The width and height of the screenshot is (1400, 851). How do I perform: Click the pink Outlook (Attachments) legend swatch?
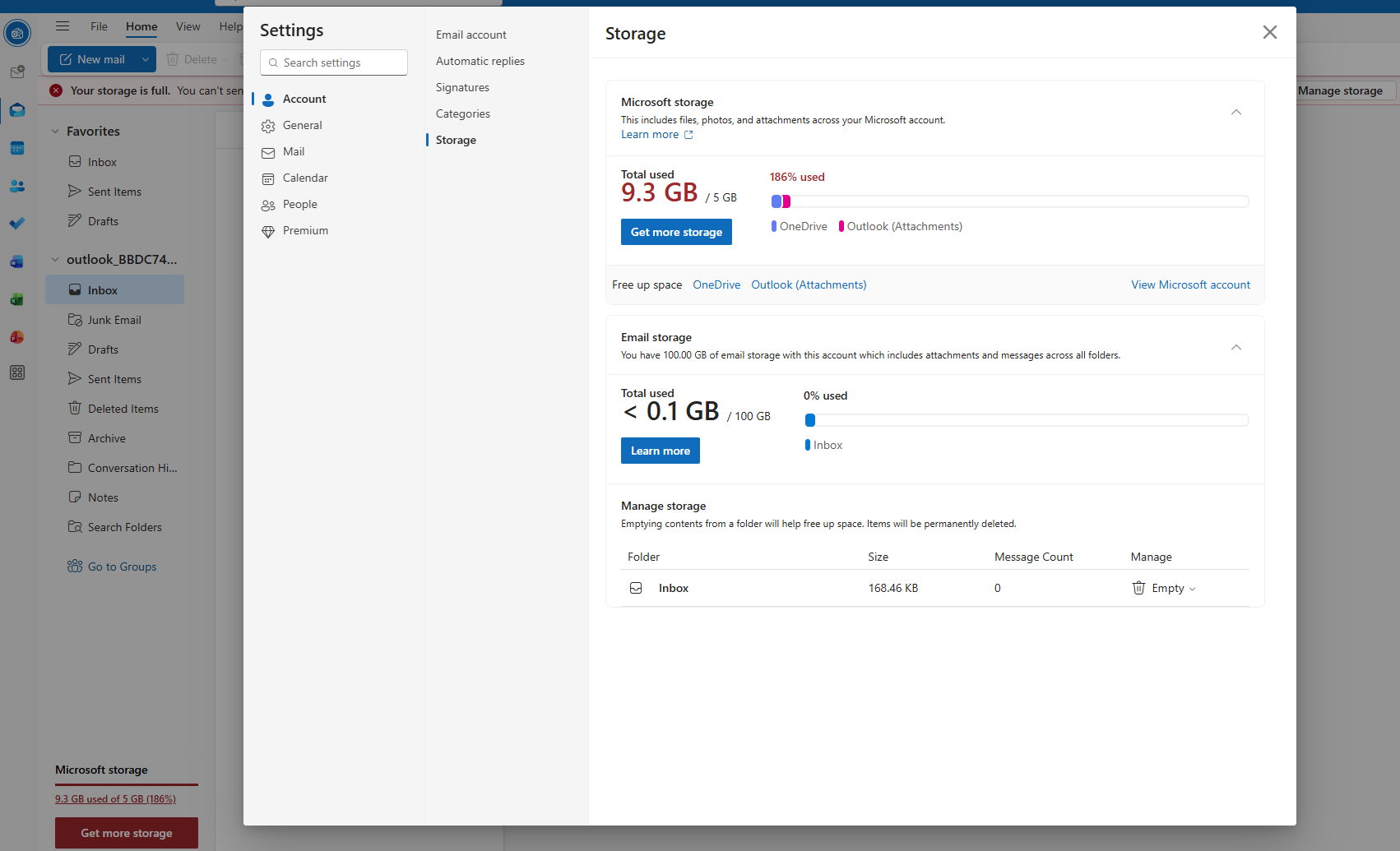click(841, 226)
